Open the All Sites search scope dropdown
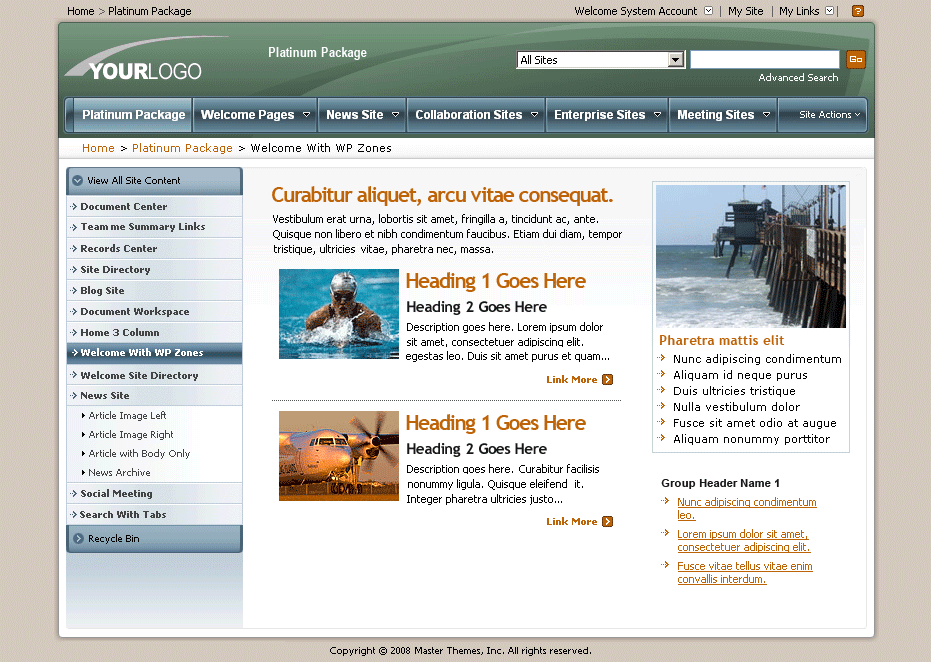 [x=674, y=59]
